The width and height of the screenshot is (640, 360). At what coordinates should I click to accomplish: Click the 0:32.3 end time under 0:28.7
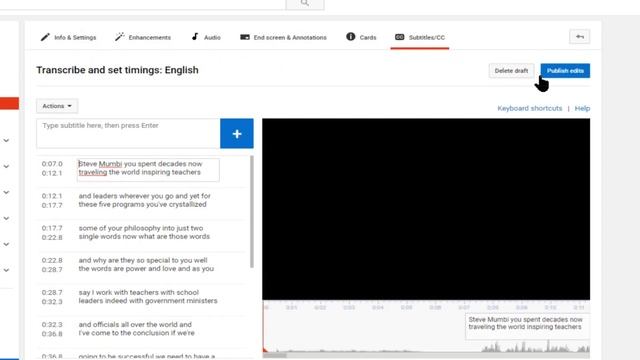(52, 302)
